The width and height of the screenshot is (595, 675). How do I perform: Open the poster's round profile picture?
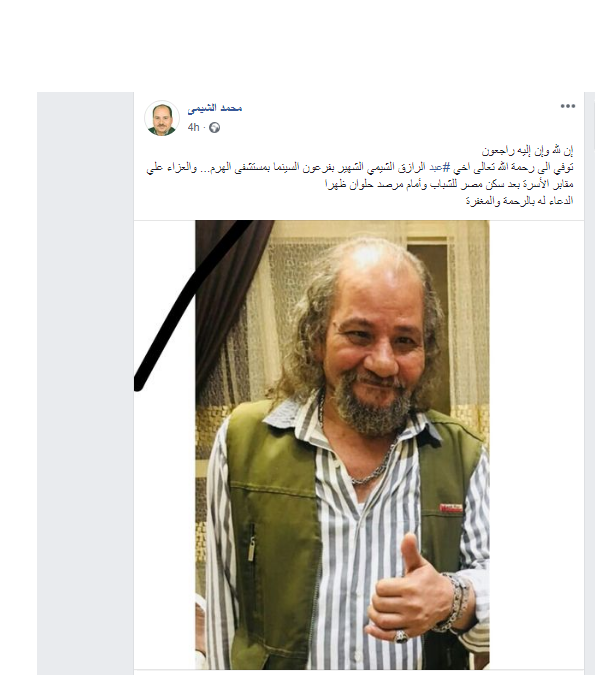click(x=162, y=118)
